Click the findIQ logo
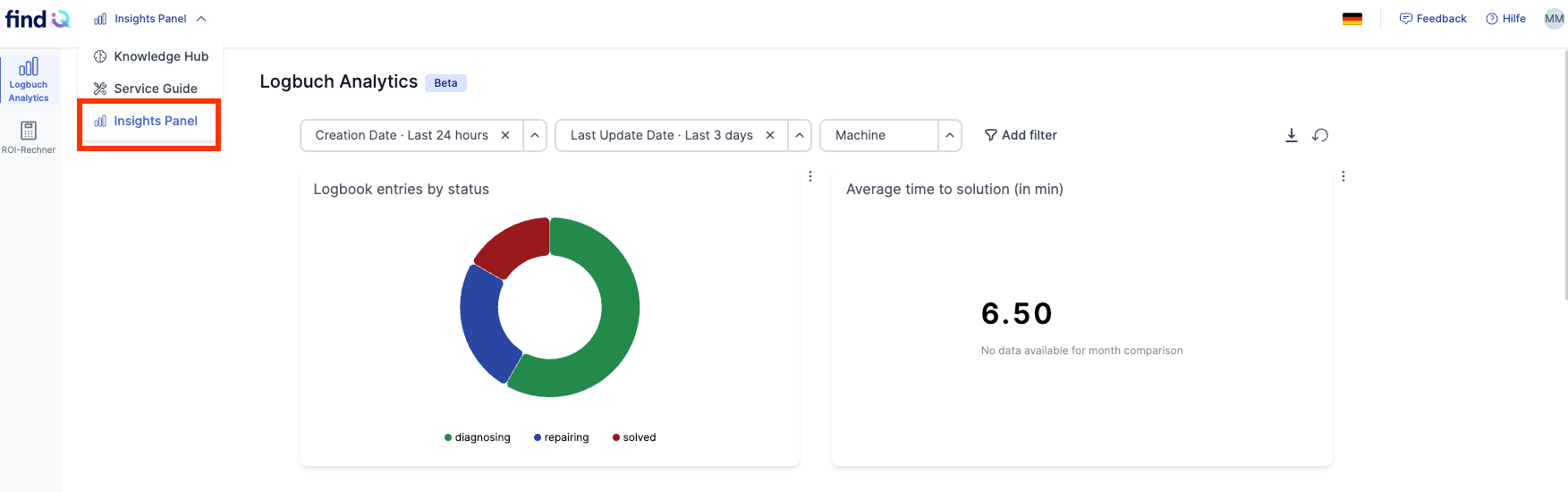Image resolution: width=1568 pixels, height=492 pixels. pyautogui.click(x=38, y=19)
